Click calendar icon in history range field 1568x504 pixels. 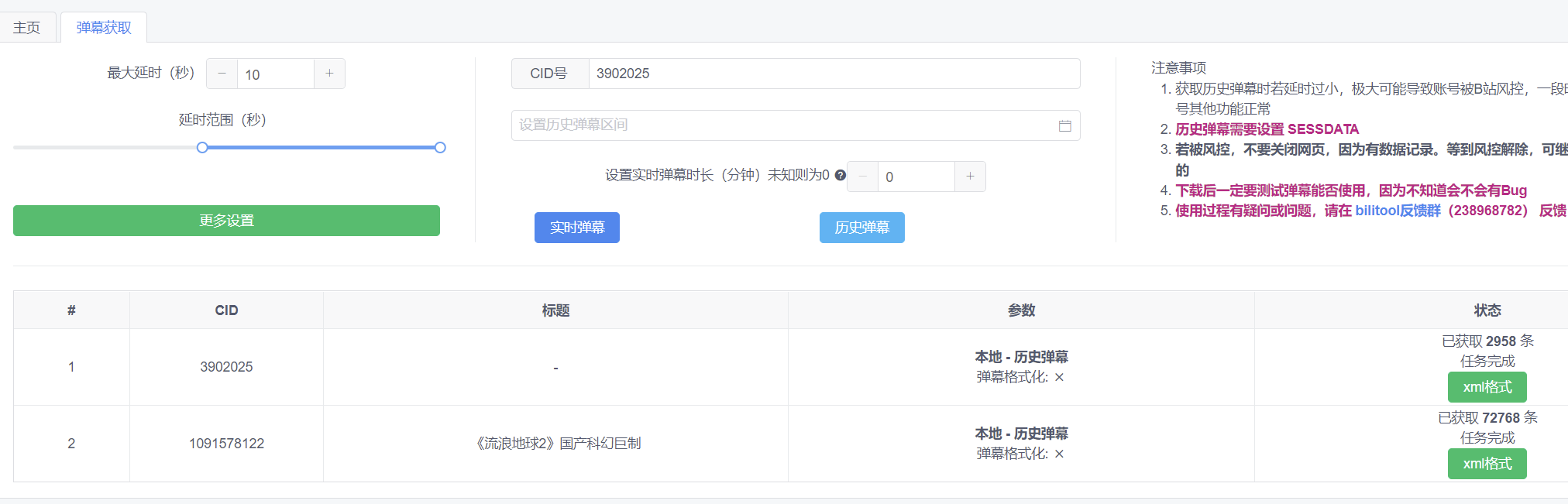(1064, 125)
